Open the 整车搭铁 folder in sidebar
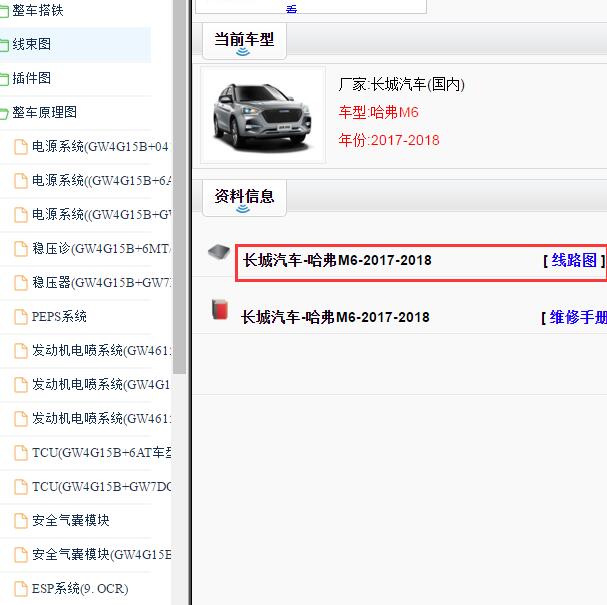Image resolution: width=607 pixels, height=605 pixels. [38, 10]
